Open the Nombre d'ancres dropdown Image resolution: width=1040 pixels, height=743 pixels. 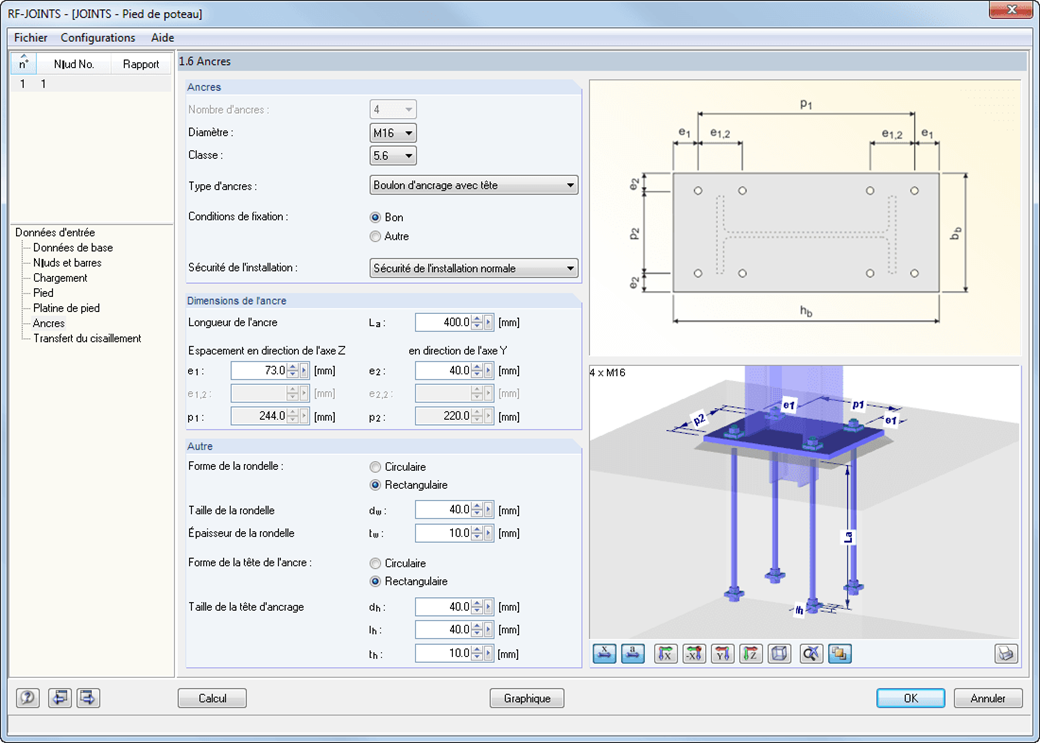(x=393, y=109)
